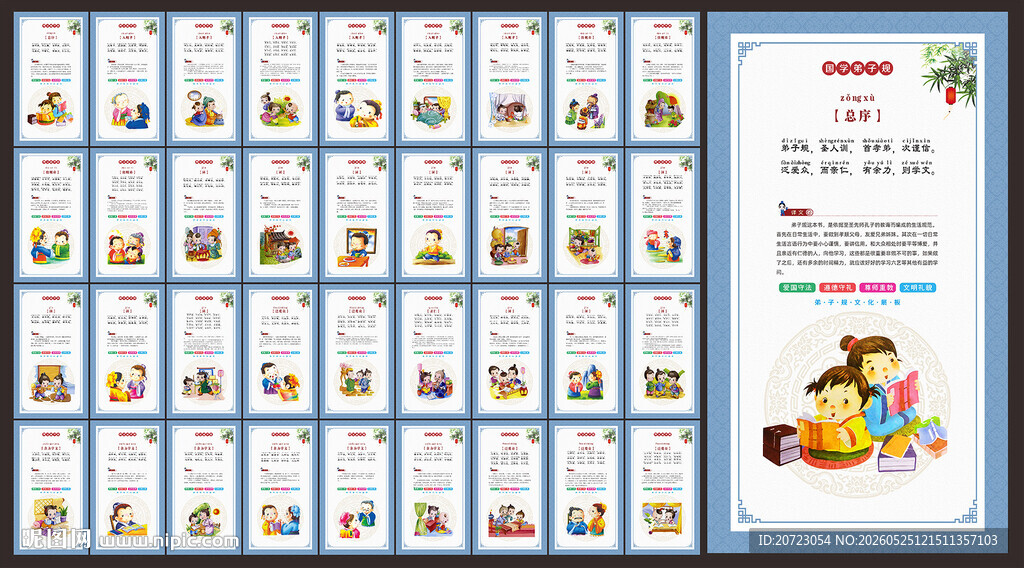Open the thumbnail with old woman in pink robe
This screenshot has height=568, width=1024.
[x=127, y=78]
